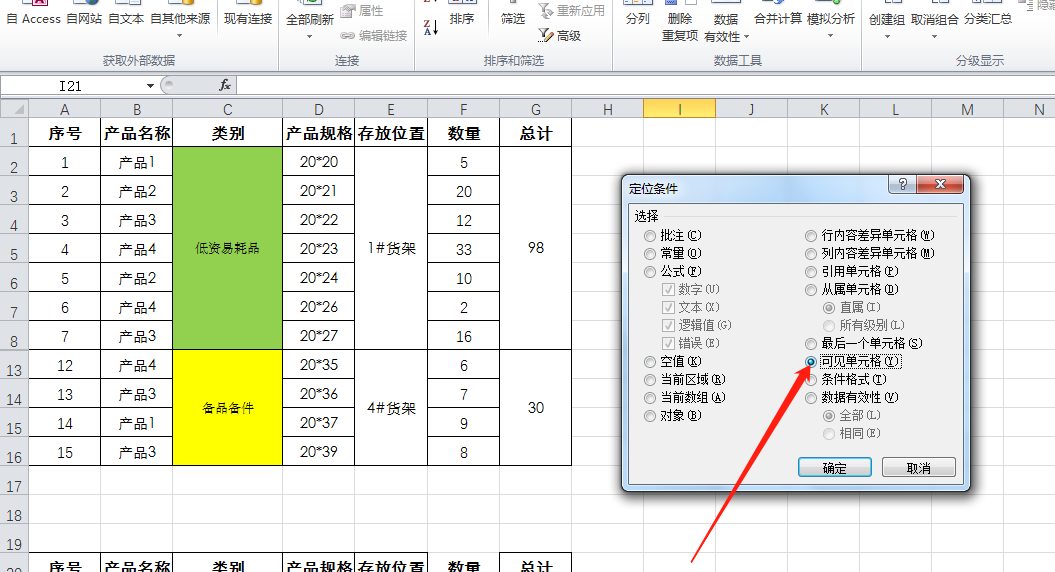Toggle the 错误 checkbox
Screen dimensions: 1055x572
[x=668, y=343]
